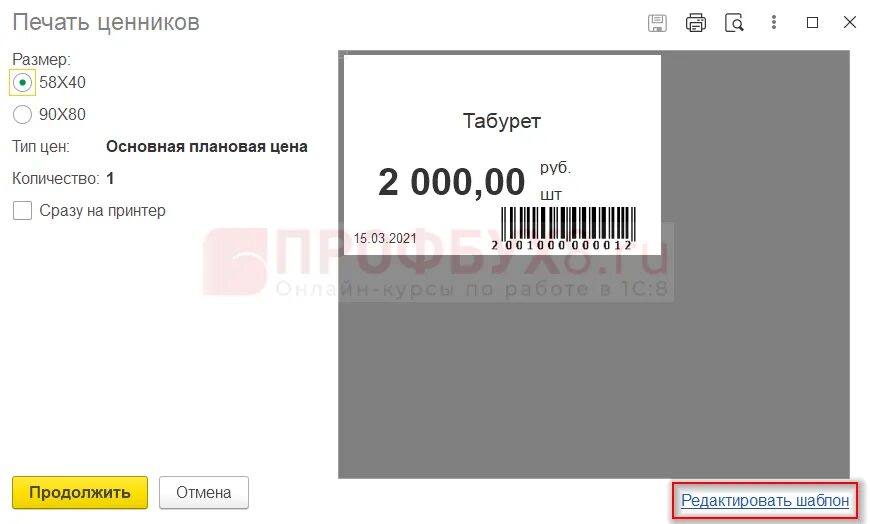The width and height of the screenshot is (870, 524).
Task: Close the Печать ценников dialog
Action: pyautogui.click(x=849, y=22)
